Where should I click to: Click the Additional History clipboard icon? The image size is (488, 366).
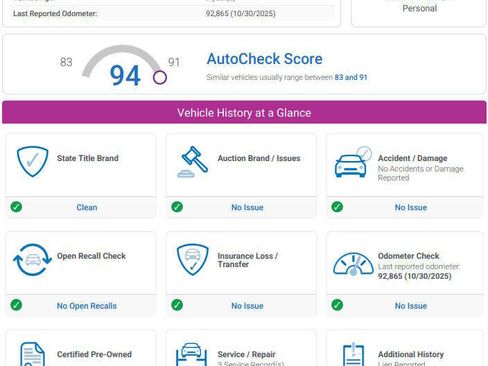(x=353, y=354)
